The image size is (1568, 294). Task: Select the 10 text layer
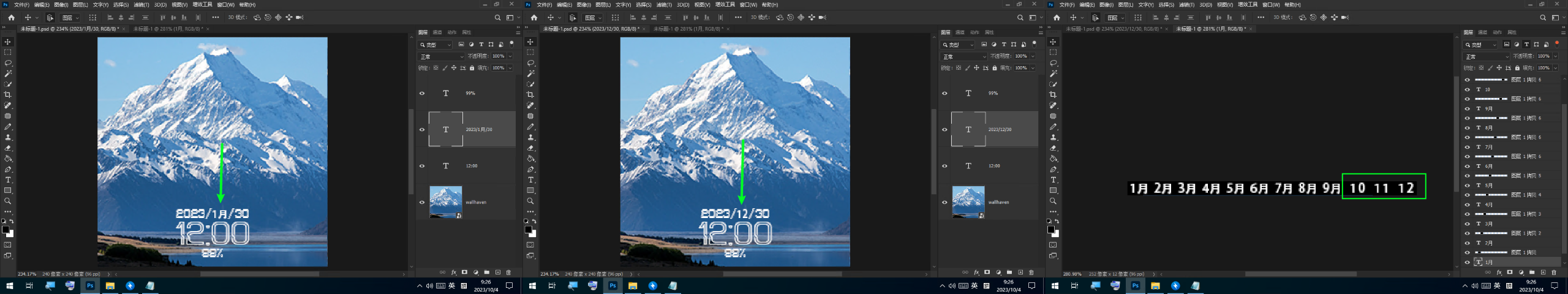click(x=1488, y=89)
